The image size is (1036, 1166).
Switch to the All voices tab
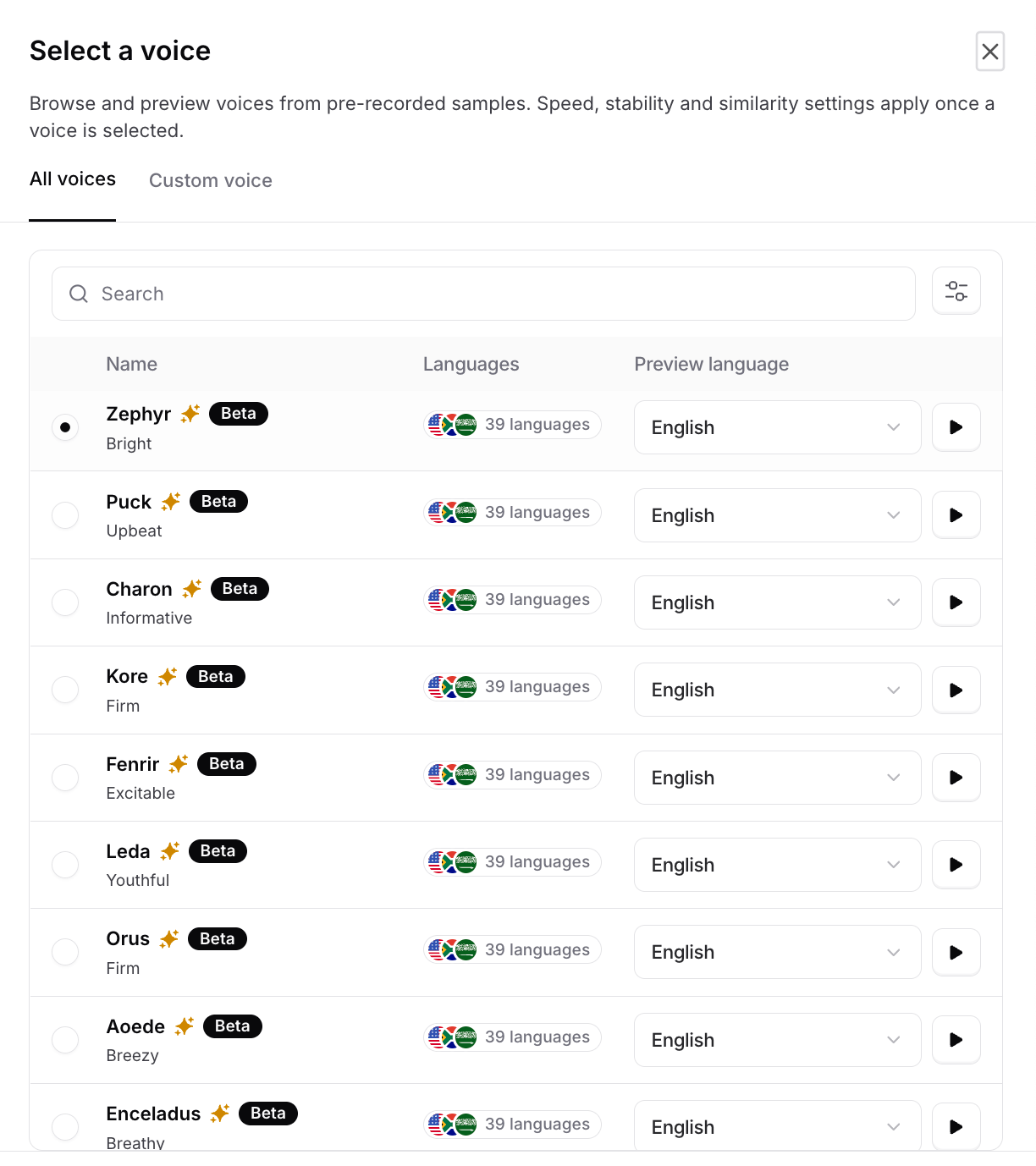tap(73, 179)
